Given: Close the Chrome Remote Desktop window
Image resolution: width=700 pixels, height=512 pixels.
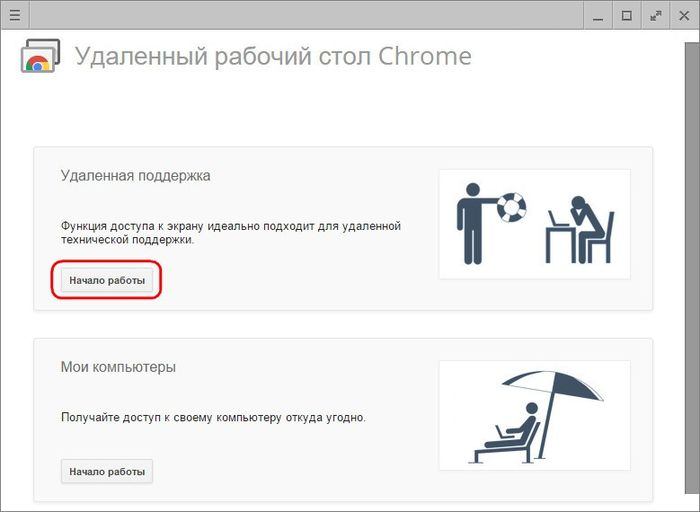Looking at the screenshot, I should (x=685, y=14).
